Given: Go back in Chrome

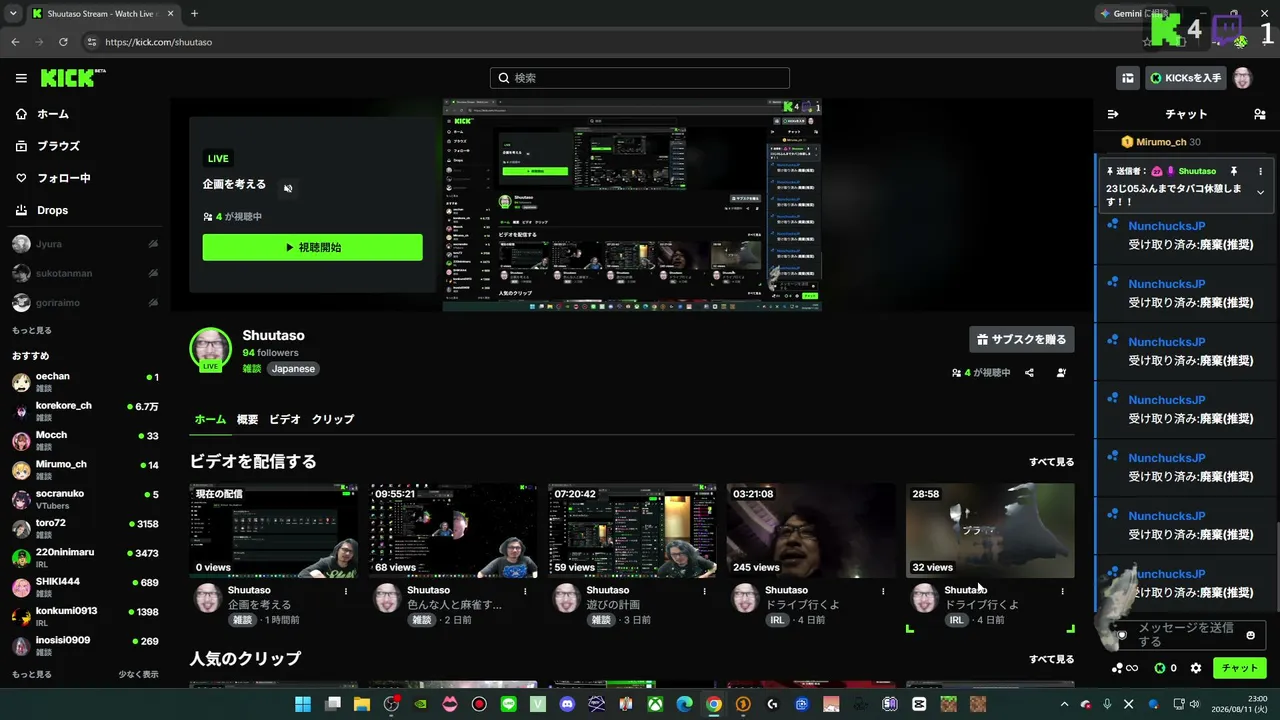Looking at the screenshot, I should point(15,42).
